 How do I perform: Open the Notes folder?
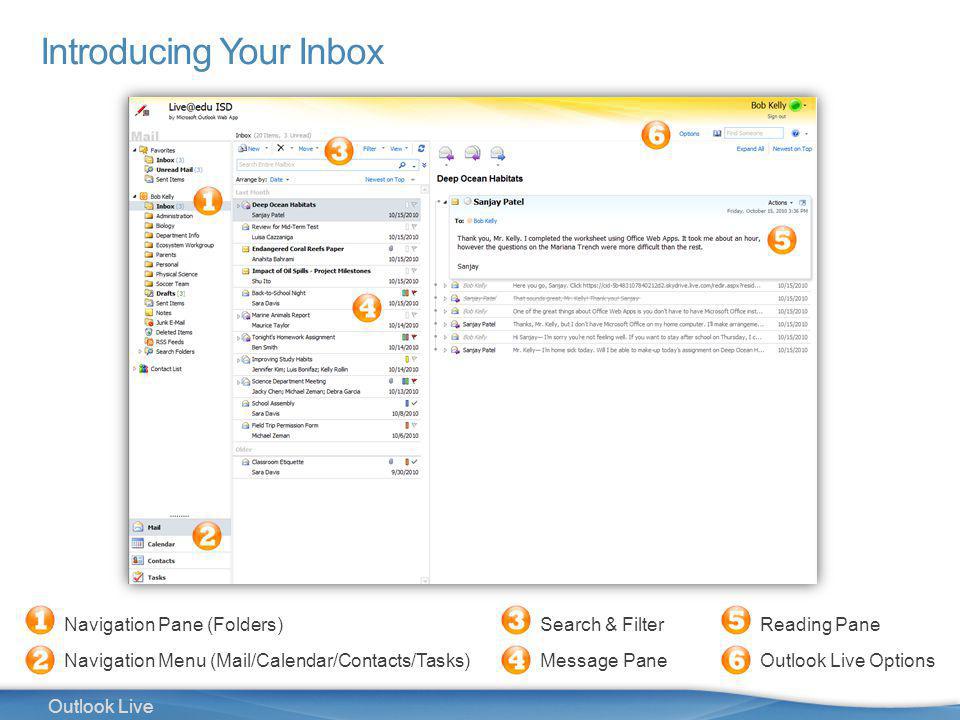[158, 312]
